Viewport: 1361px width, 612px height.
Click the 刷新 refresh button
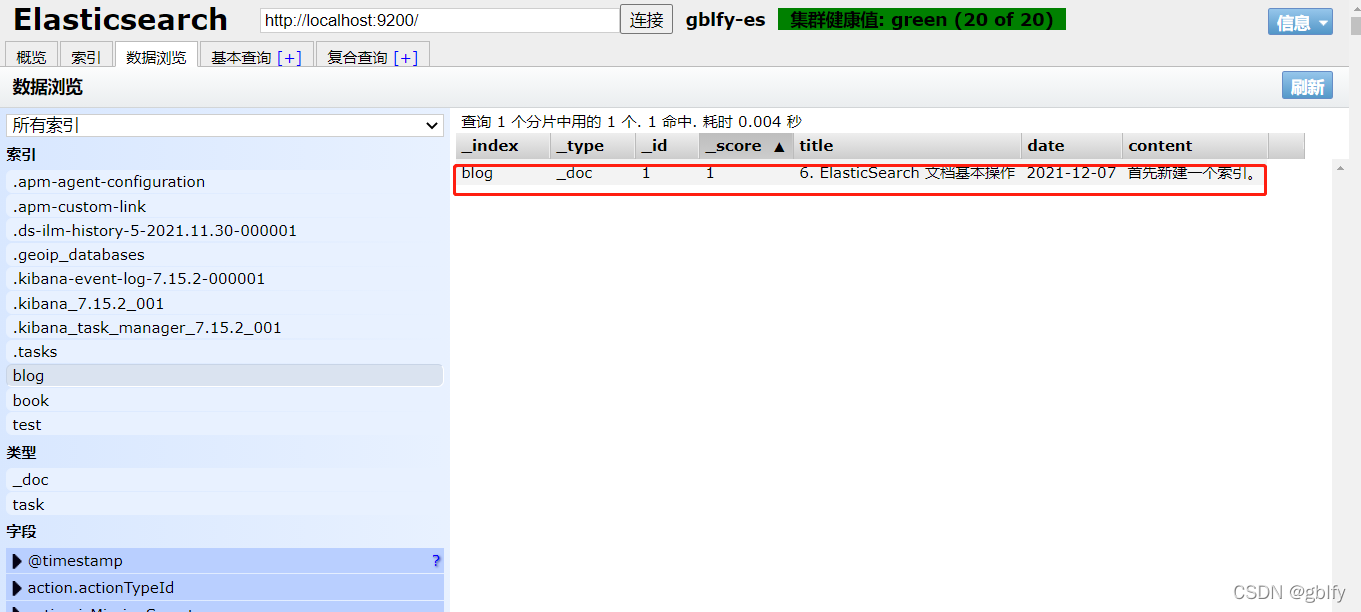(1307, 86)
